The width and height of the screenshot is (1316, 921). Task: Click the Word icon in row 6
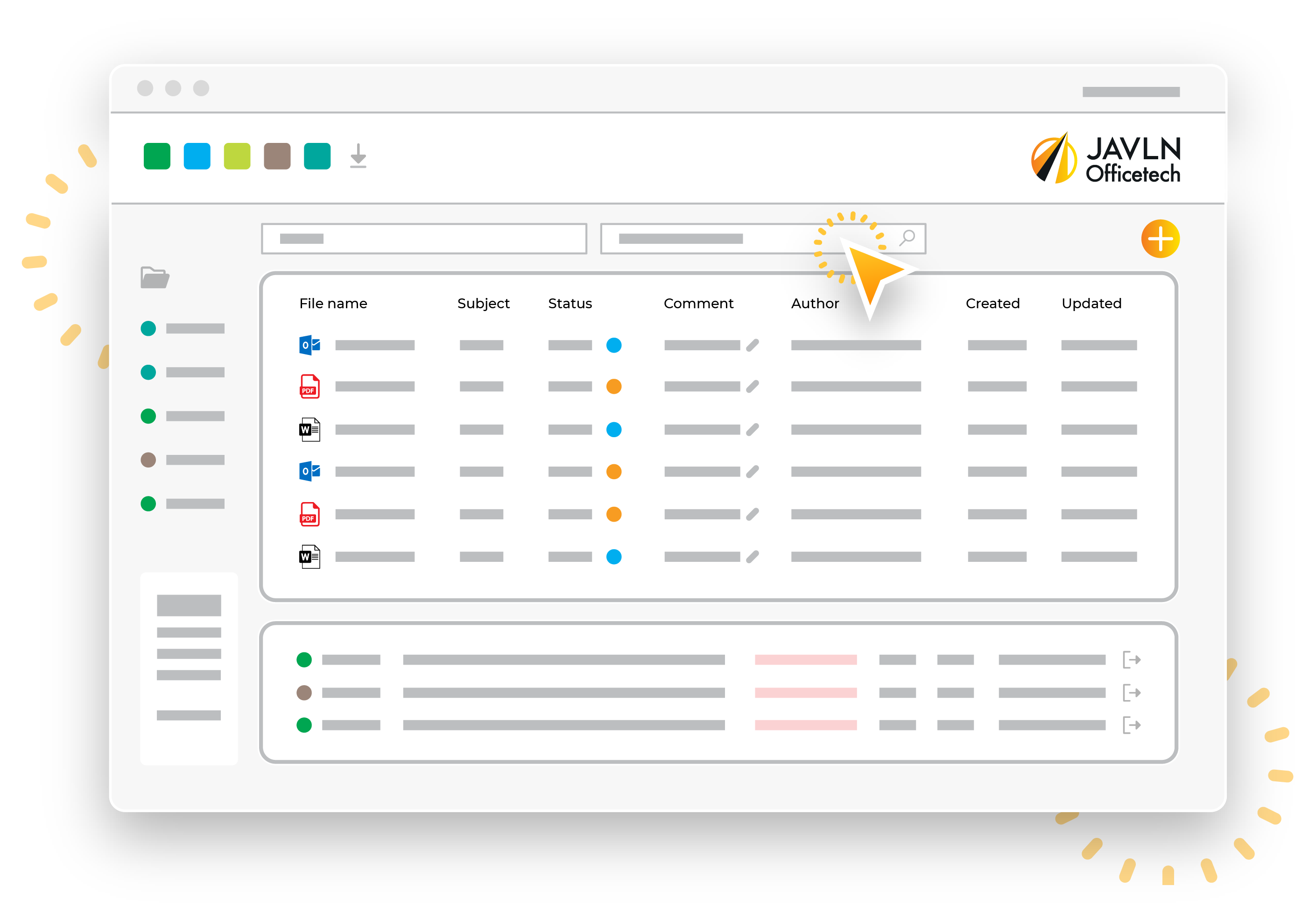[308, 556]
